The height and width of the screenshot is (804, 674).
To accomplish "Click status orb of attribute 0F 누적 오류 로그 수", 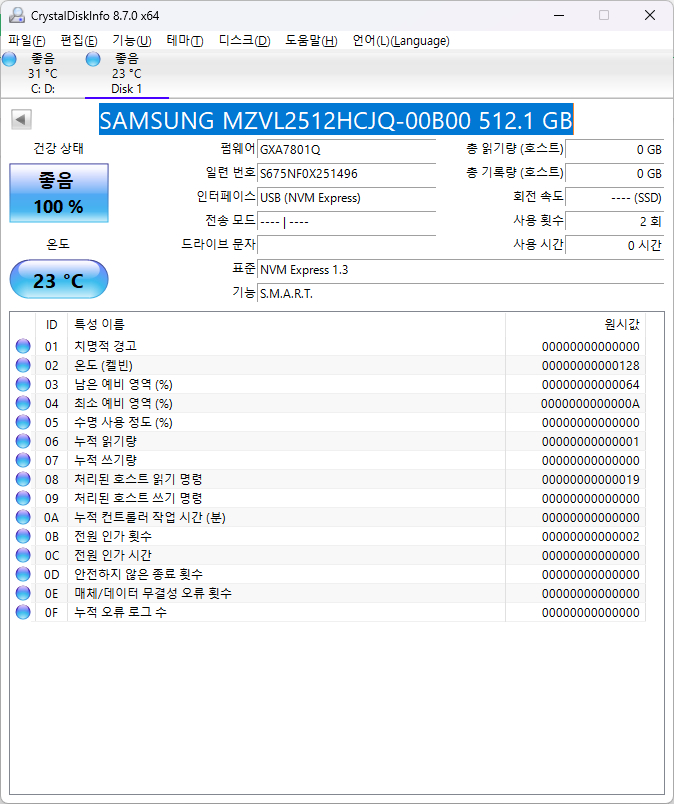I will tap(23, 612).
